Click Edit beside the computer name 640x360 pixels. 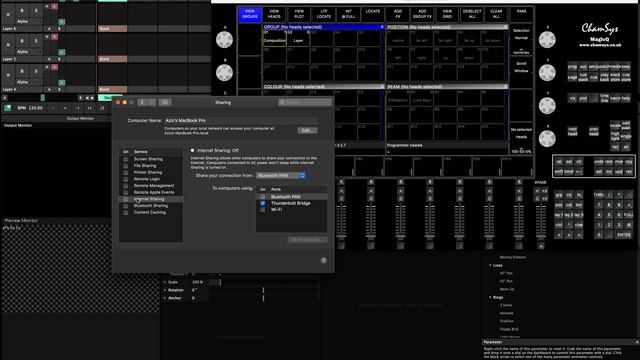click(x=307, y=131)
